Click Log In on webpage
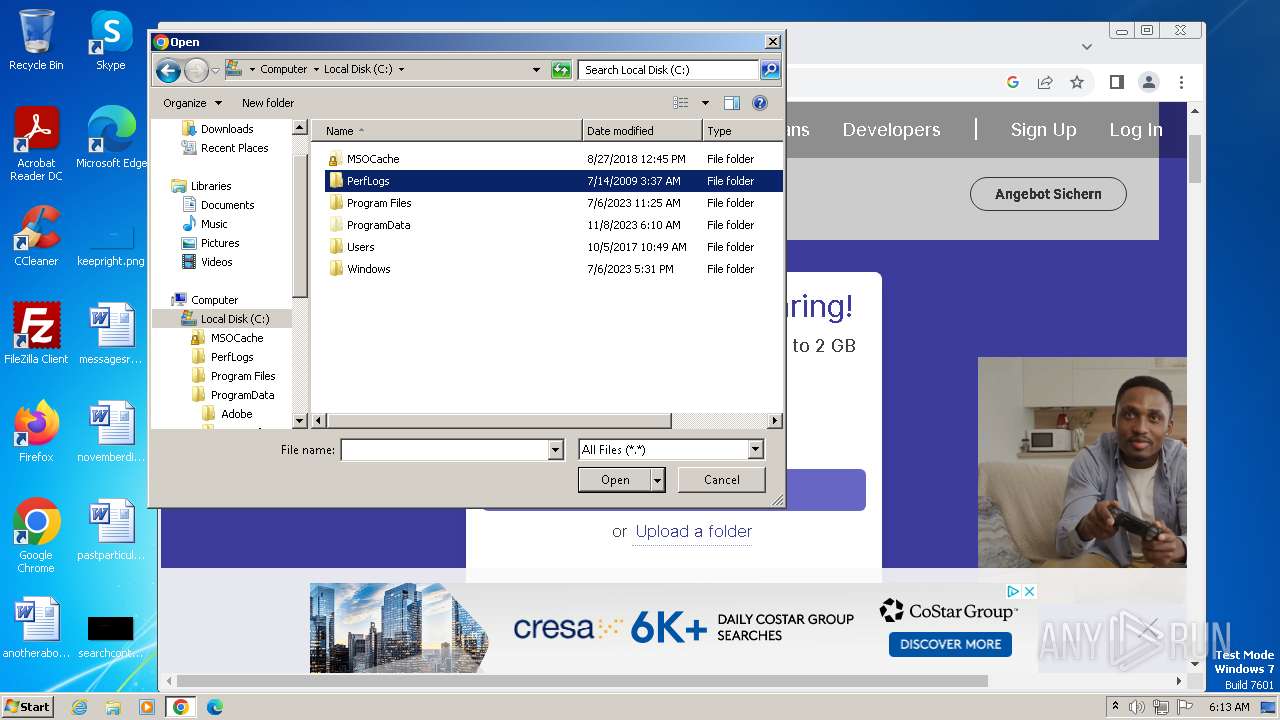1280x720 pixels. pyautogui.click(x=1135, y=130)
